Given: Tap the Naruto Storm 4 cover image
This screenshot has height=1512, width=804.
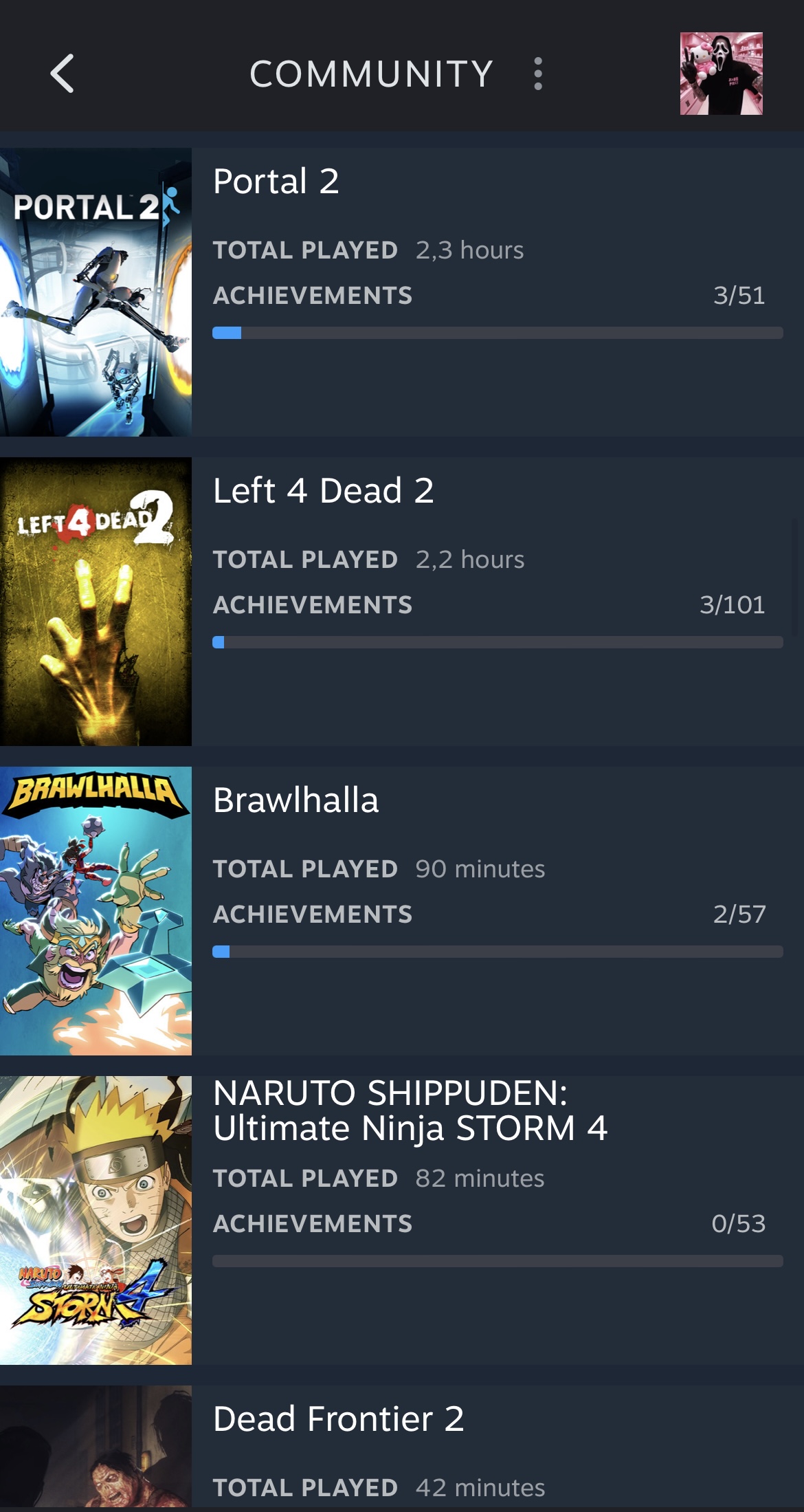Looking at the screenshot, I should point(96,1220).
